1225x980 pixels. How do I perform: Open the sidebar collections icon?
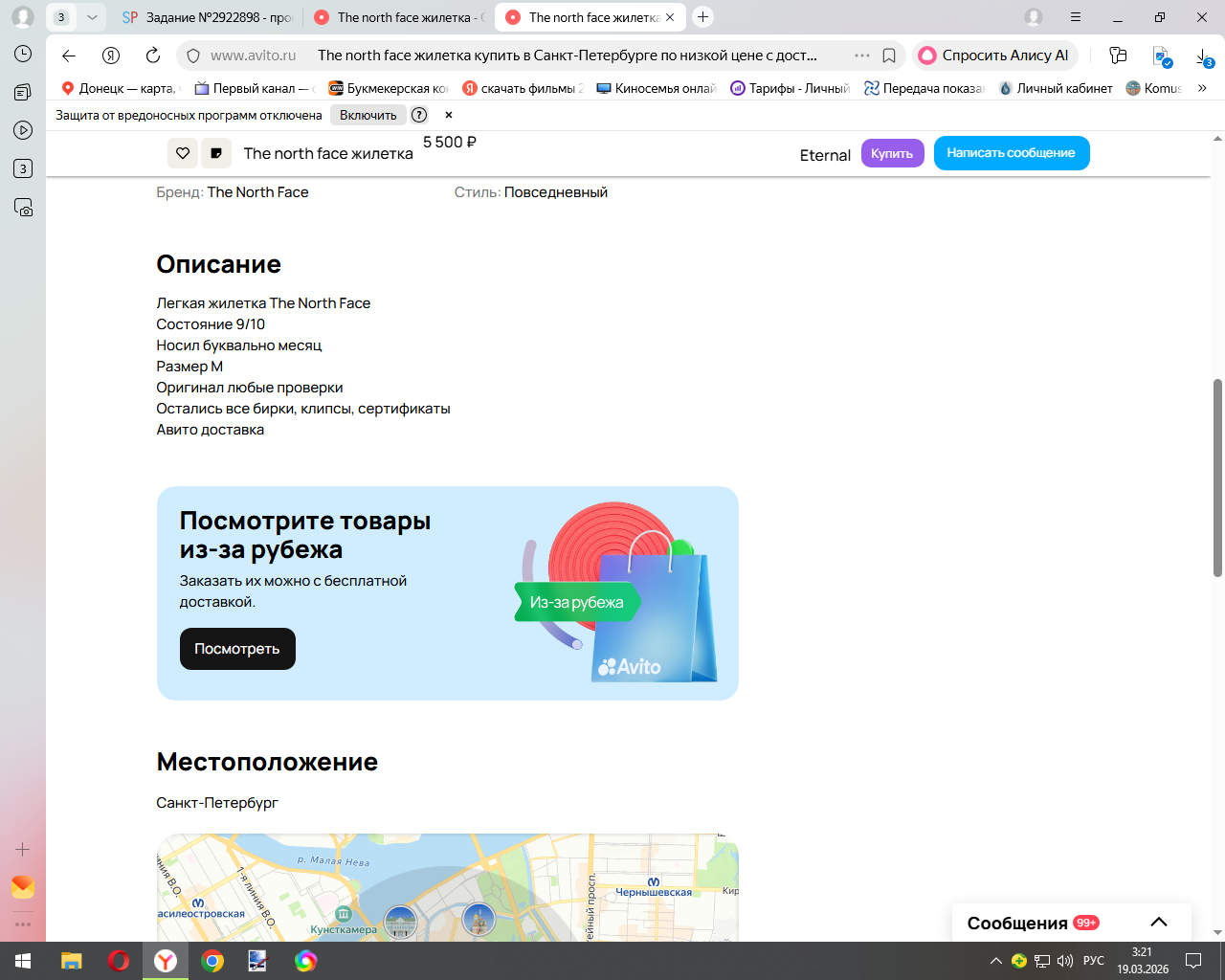[23, 92]
